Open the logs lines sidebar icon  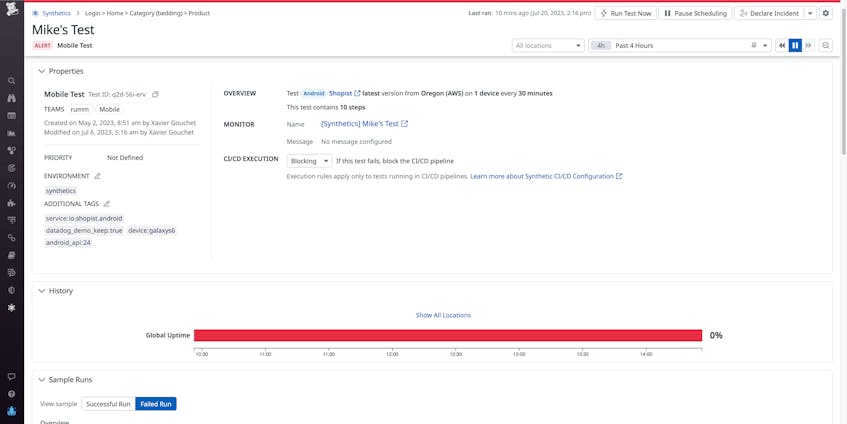[x=11, y=220]
